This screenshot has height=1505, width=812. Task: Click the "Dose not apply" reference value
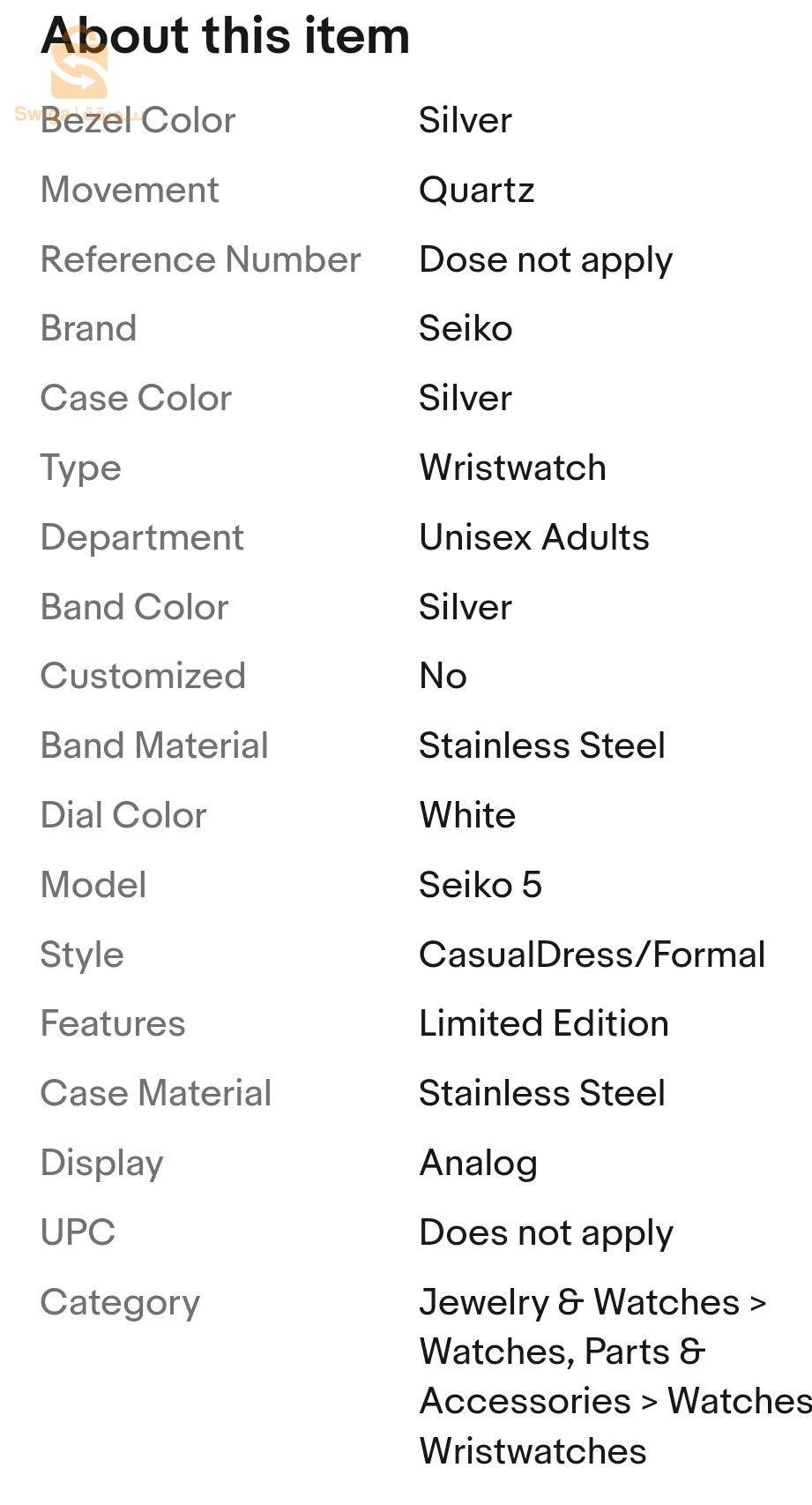(x=546, y=260)
